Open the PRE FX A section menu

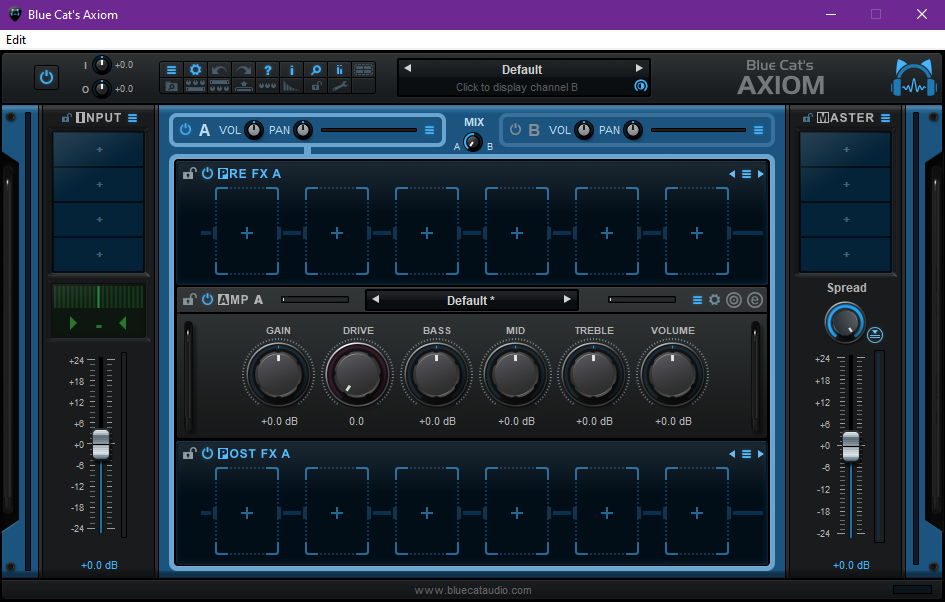point(746,174)
